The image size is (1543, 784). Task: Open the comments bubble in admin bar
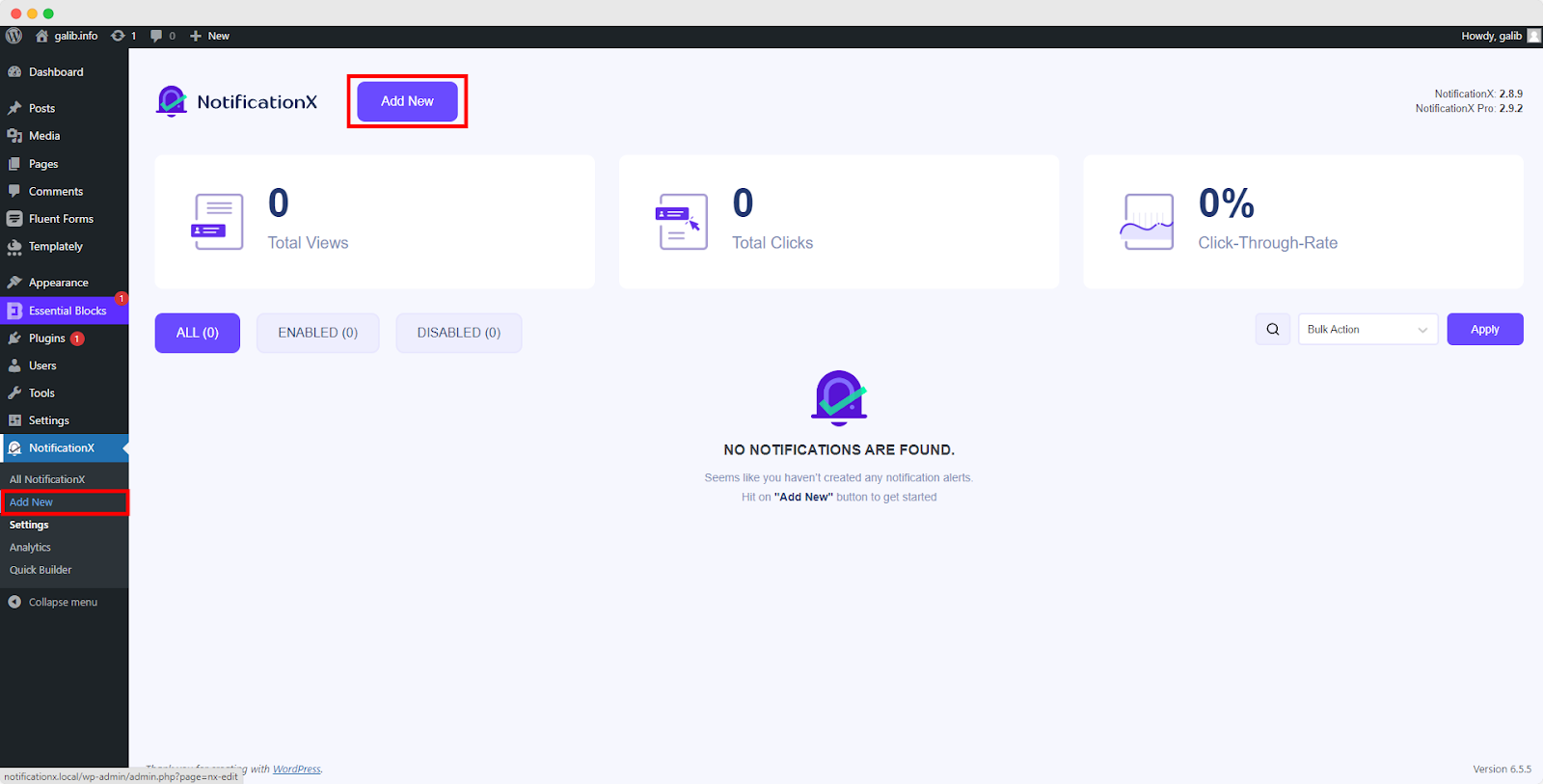click(x=163, y=36)
